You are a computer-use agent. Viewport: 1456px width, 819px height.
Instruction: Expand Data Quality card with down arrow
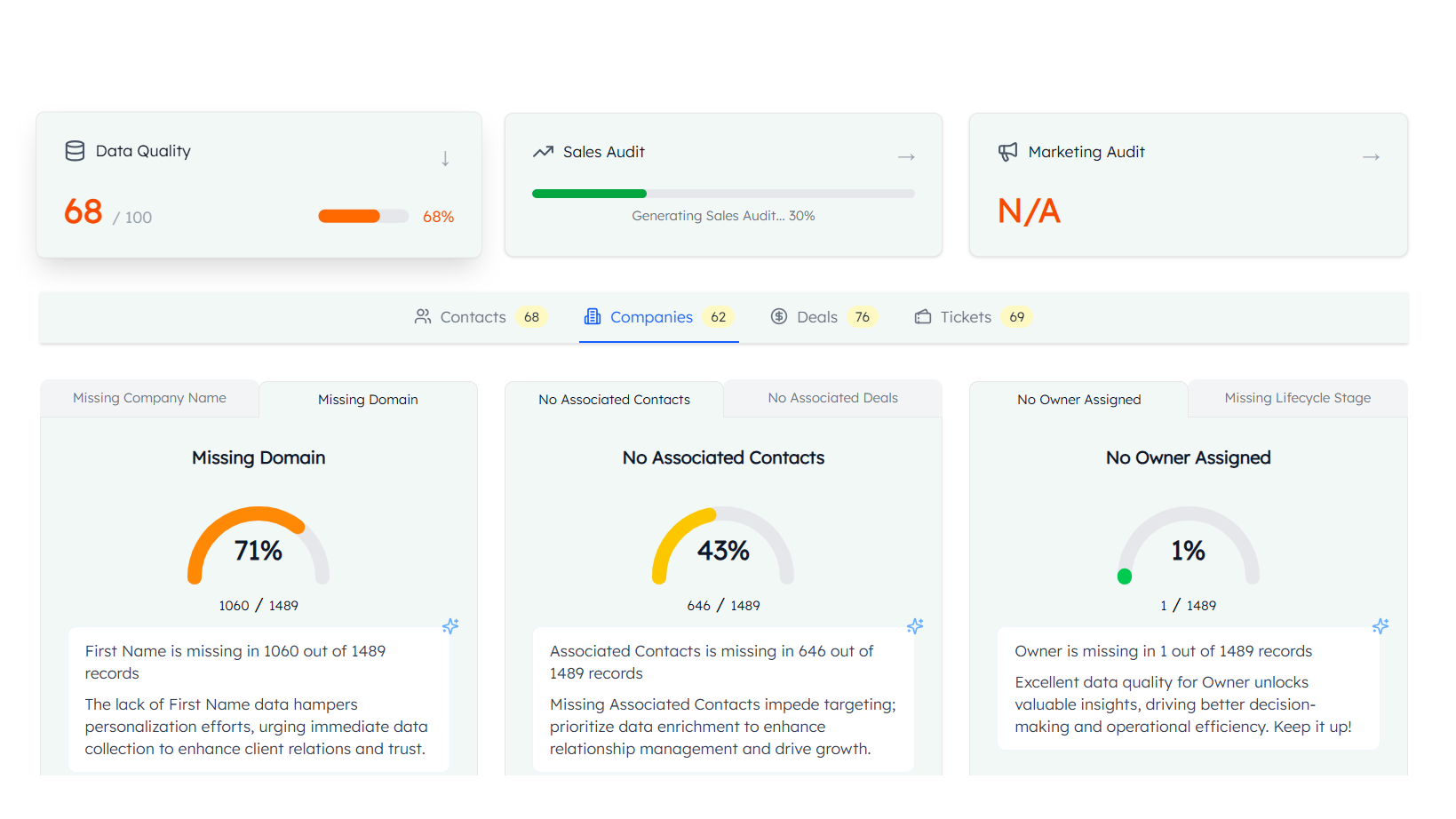(445, 159)
